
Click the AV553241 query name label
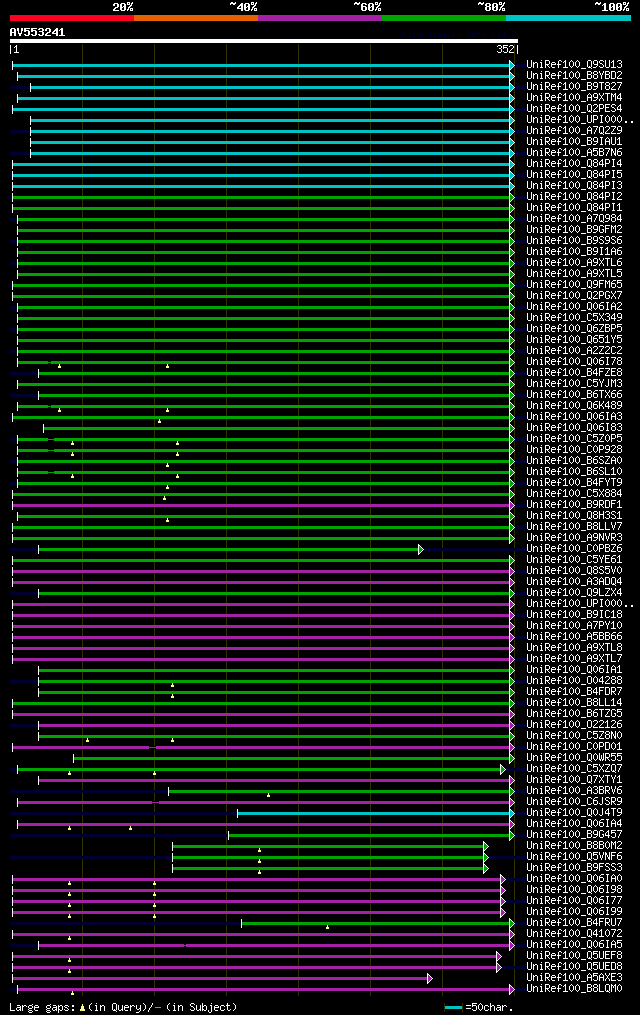(37, 32)
